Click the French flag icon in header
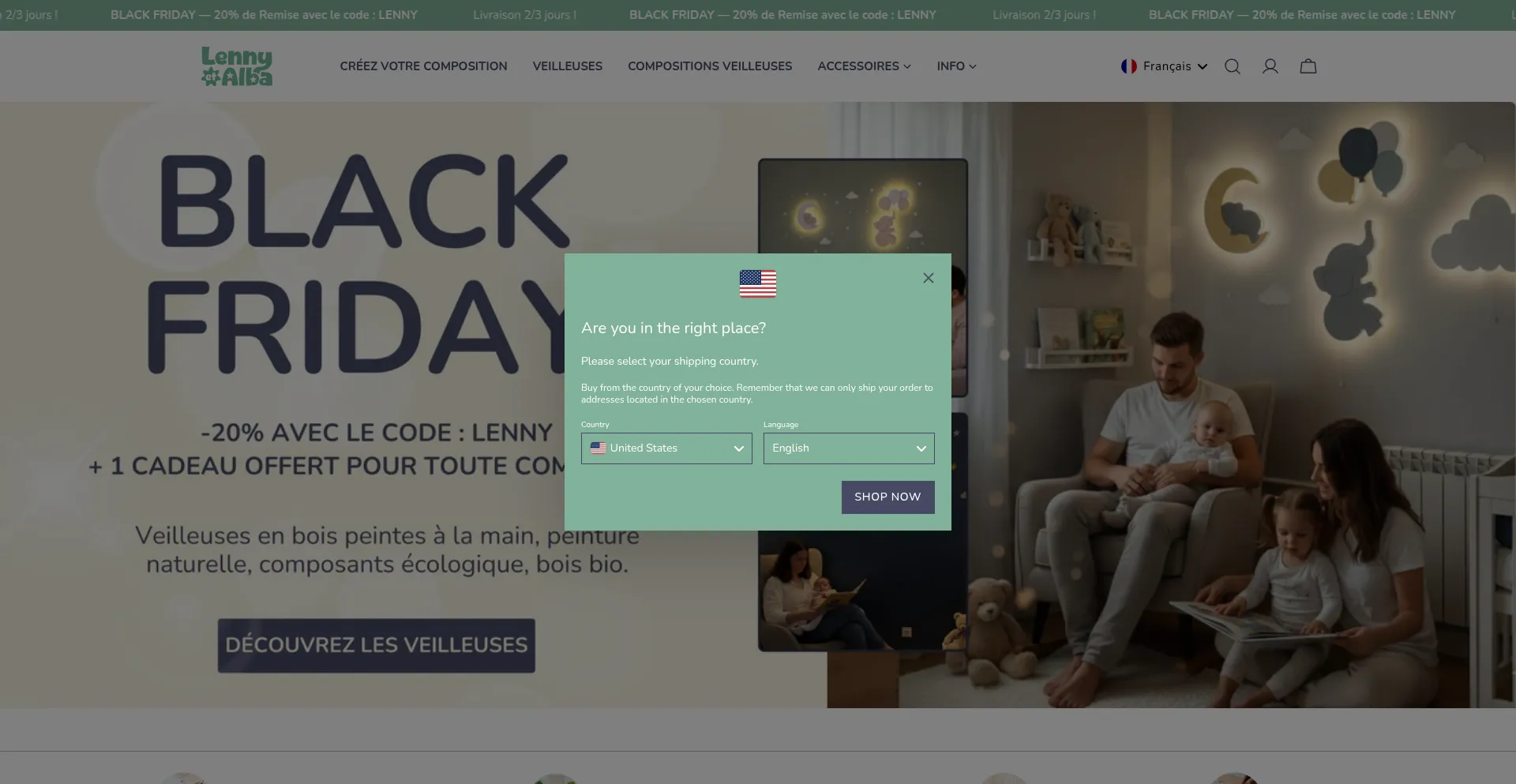 tap(1129, 66)
